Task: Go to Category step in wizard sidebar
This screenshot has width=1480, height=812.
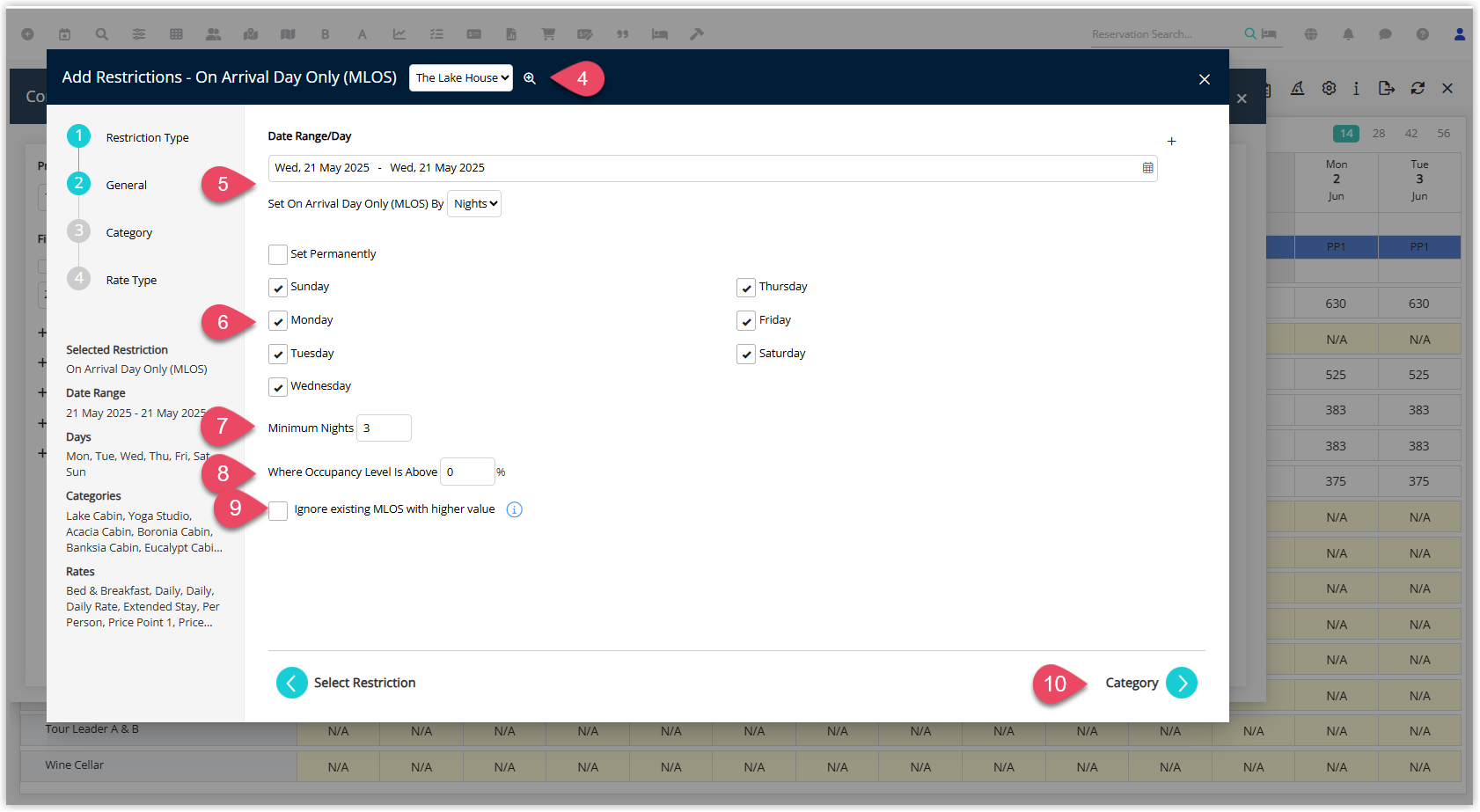Action: (x=110, y=232)
